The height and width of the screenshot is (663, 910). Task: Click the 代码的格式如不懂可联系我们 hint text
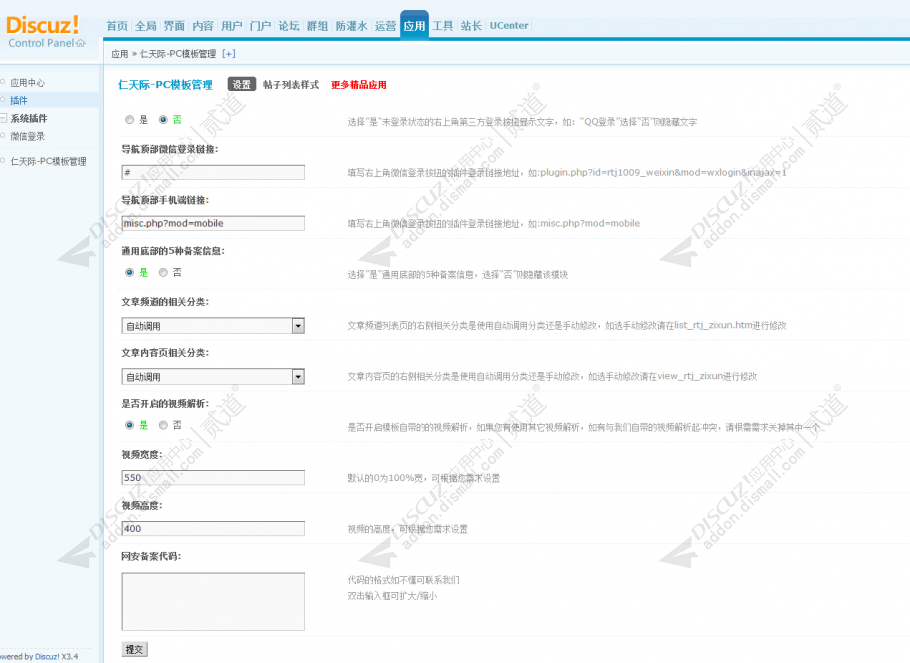[403, 579]
